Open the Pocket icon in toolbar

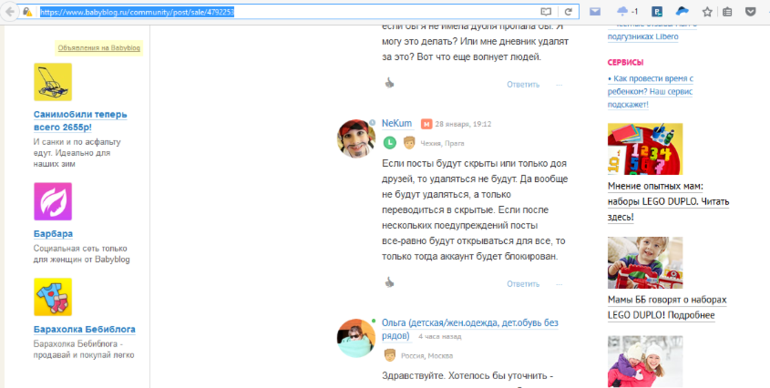click(x=750, y=11)
